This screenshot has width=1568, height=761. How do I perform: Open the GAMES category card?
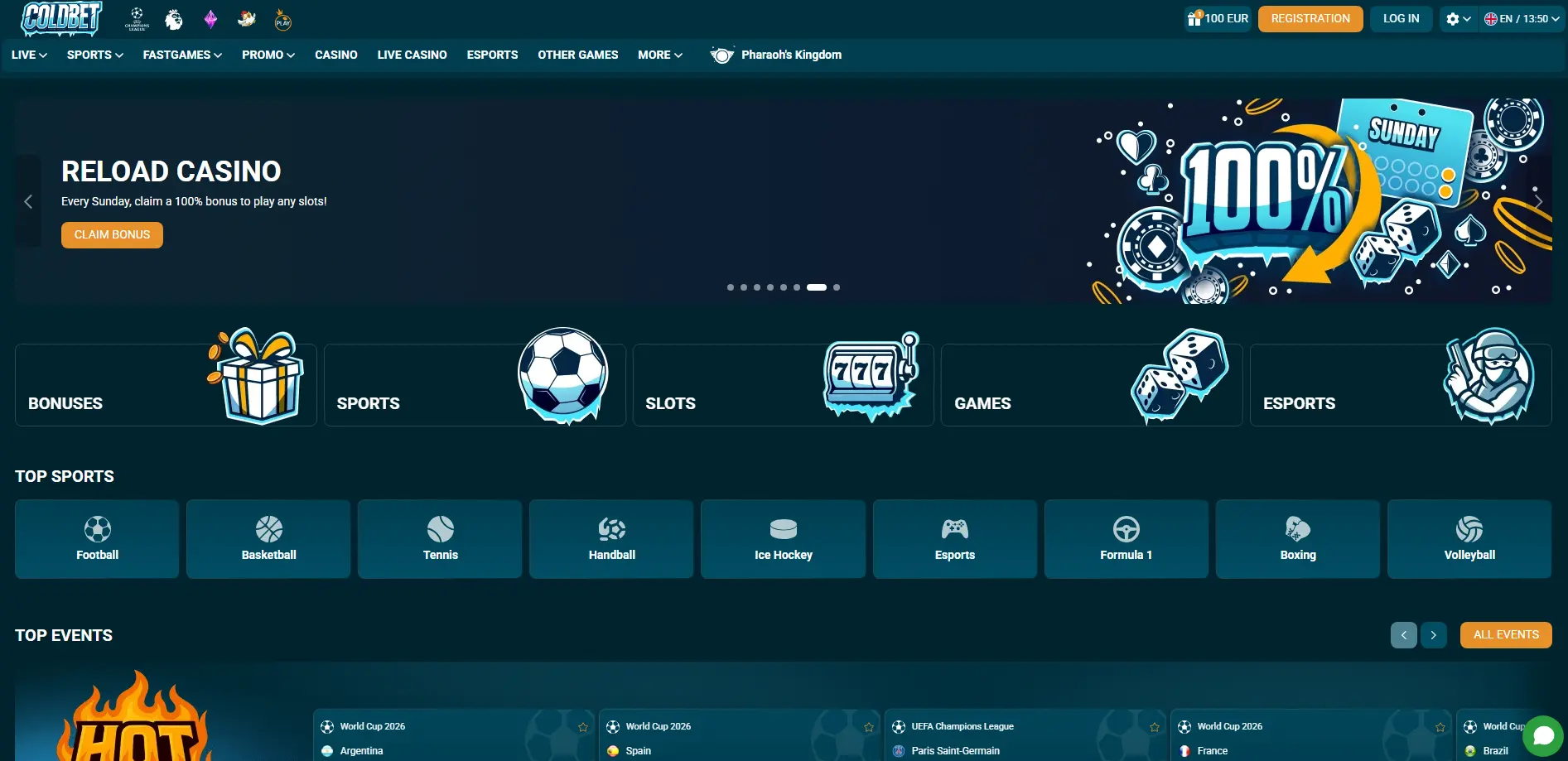tap(1092, 385)
